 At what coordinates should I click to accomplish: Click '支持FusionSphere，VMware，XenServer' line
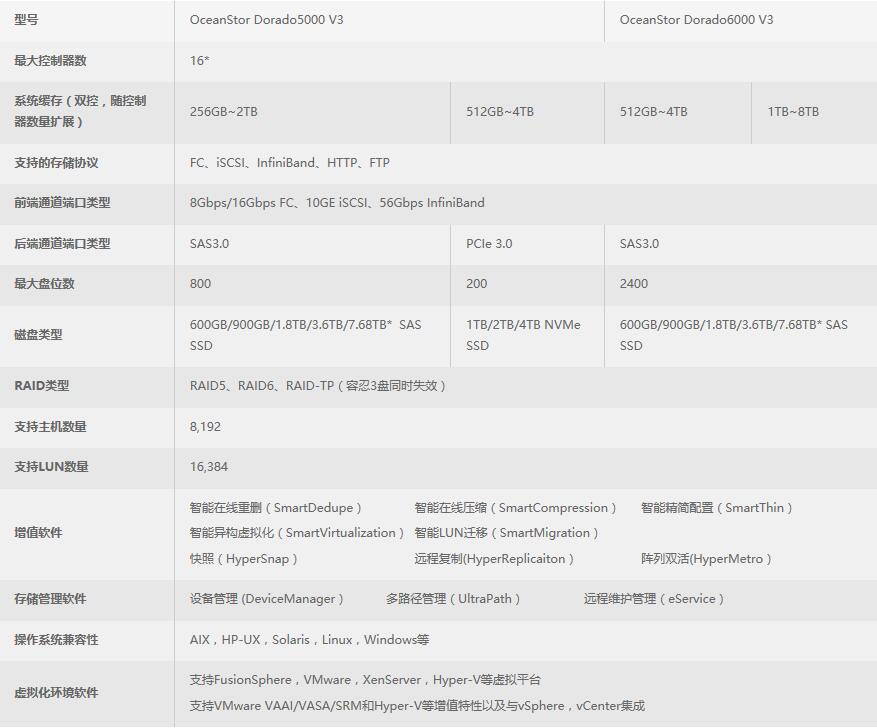click(365, 680)
